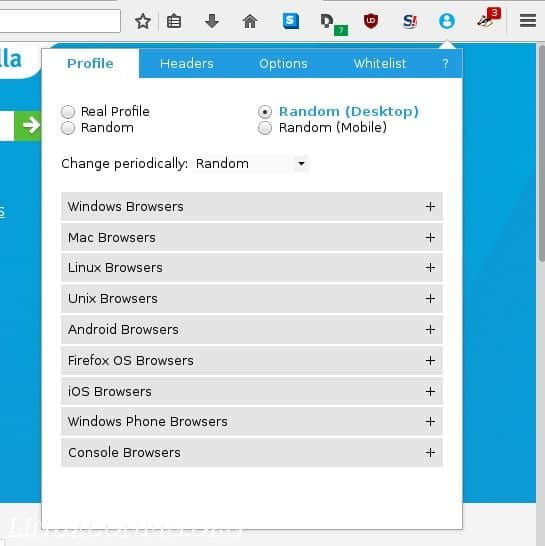This screenshot has width=545, height=546.
Task: Click the blue user-agent profile icon
Action: [x=447, y=21]
